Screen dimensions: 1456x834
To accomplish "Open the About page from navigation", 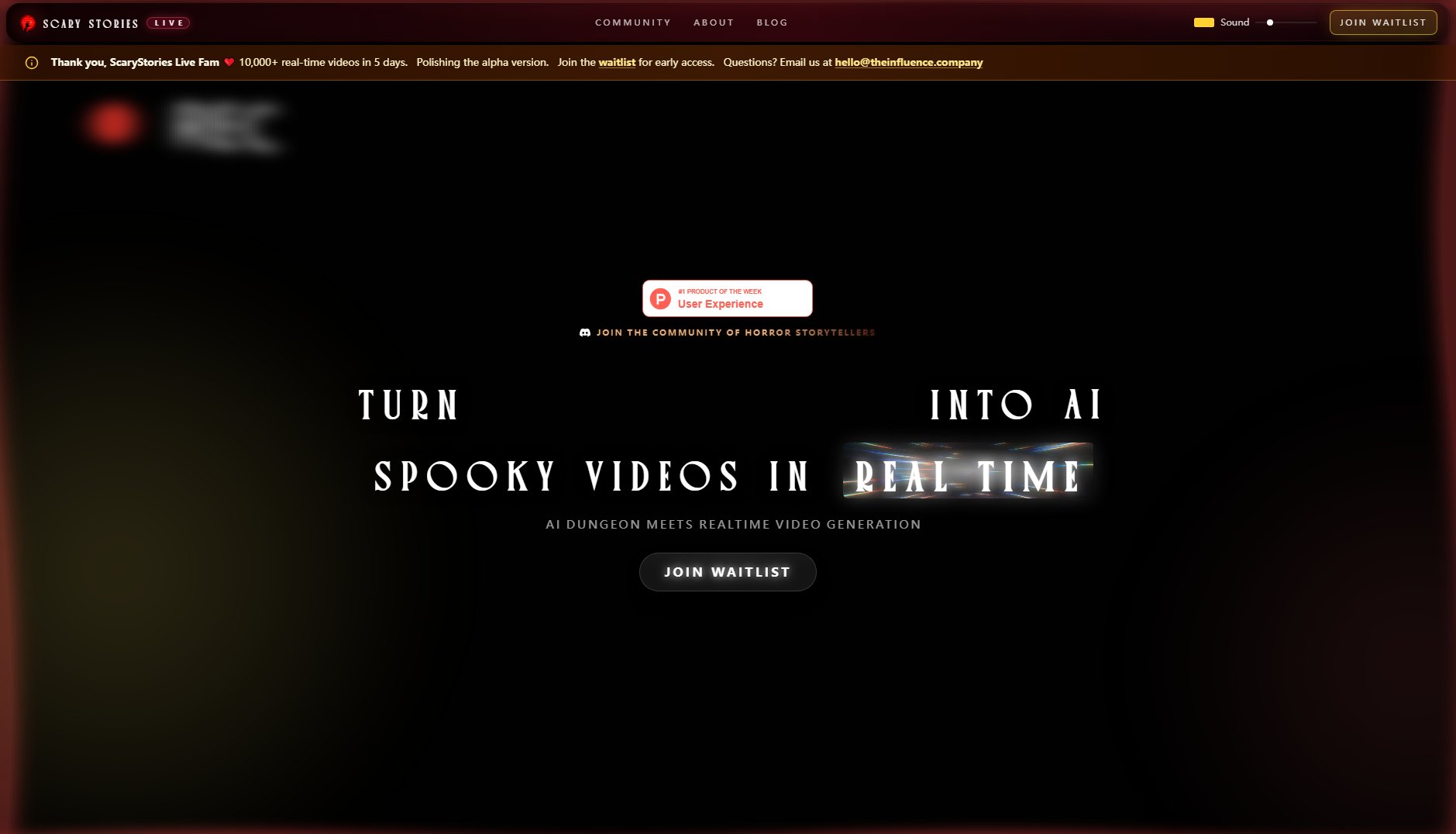I will 714,22.
